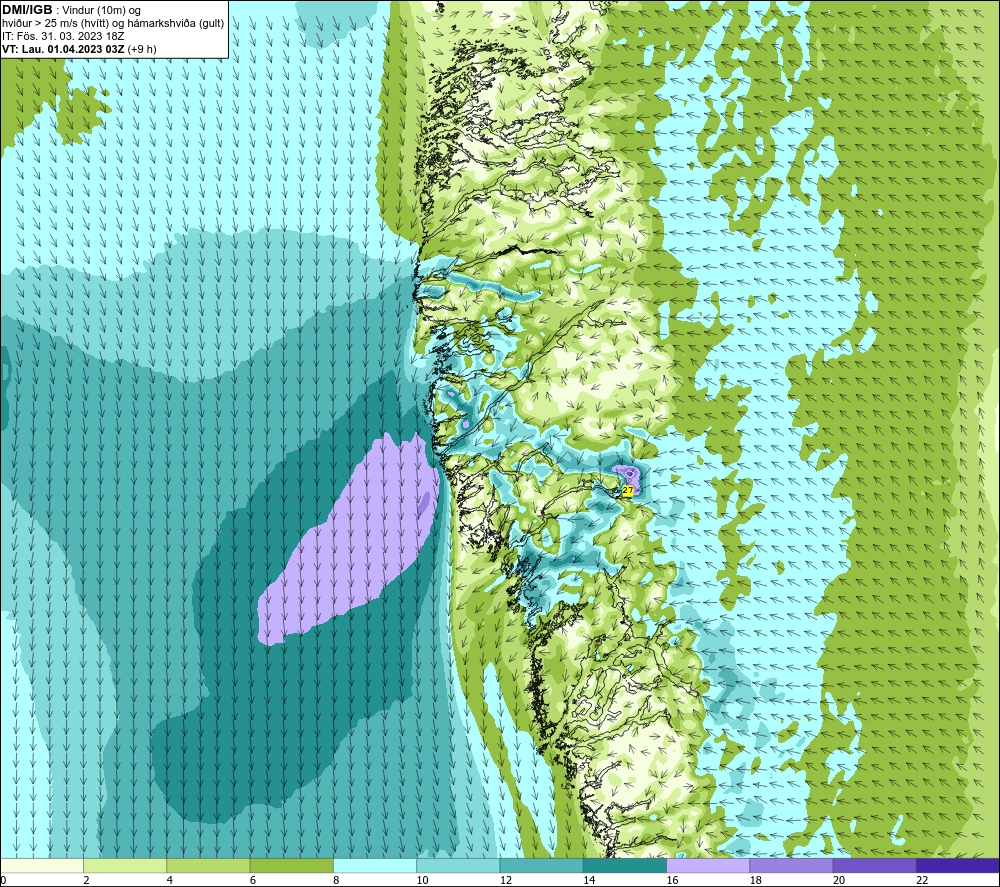Click the 16-18 m/s light purple swatch
Image resolution: width=1000 pixels, height=887 pixels.
pos(708,865)
